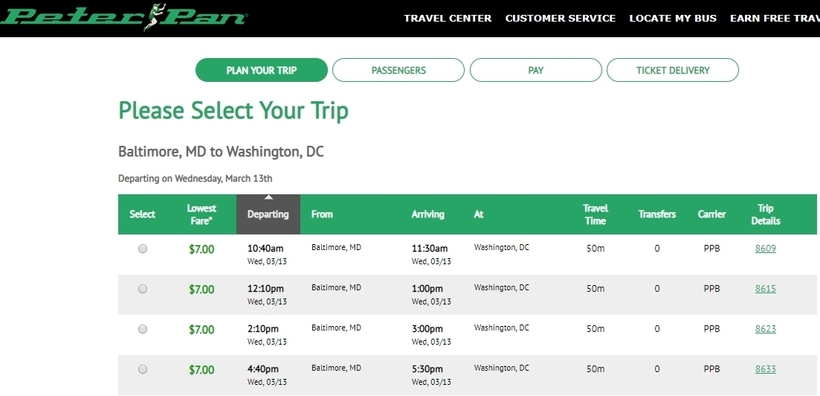
Task: Pick the 4:40pm departure radio button
Action: click(142, 369)
